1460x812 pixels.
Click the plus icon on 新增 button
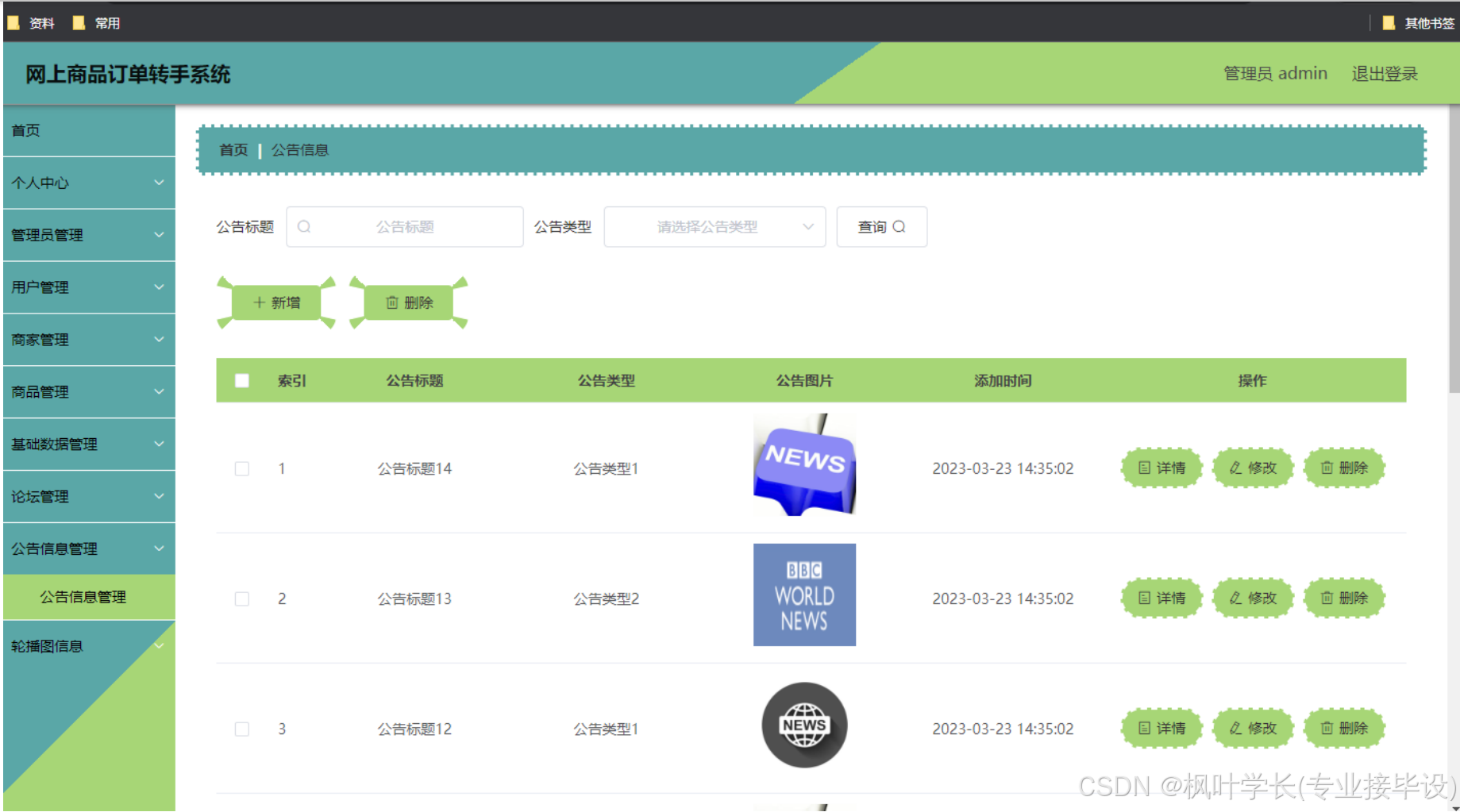coord(259,302)
